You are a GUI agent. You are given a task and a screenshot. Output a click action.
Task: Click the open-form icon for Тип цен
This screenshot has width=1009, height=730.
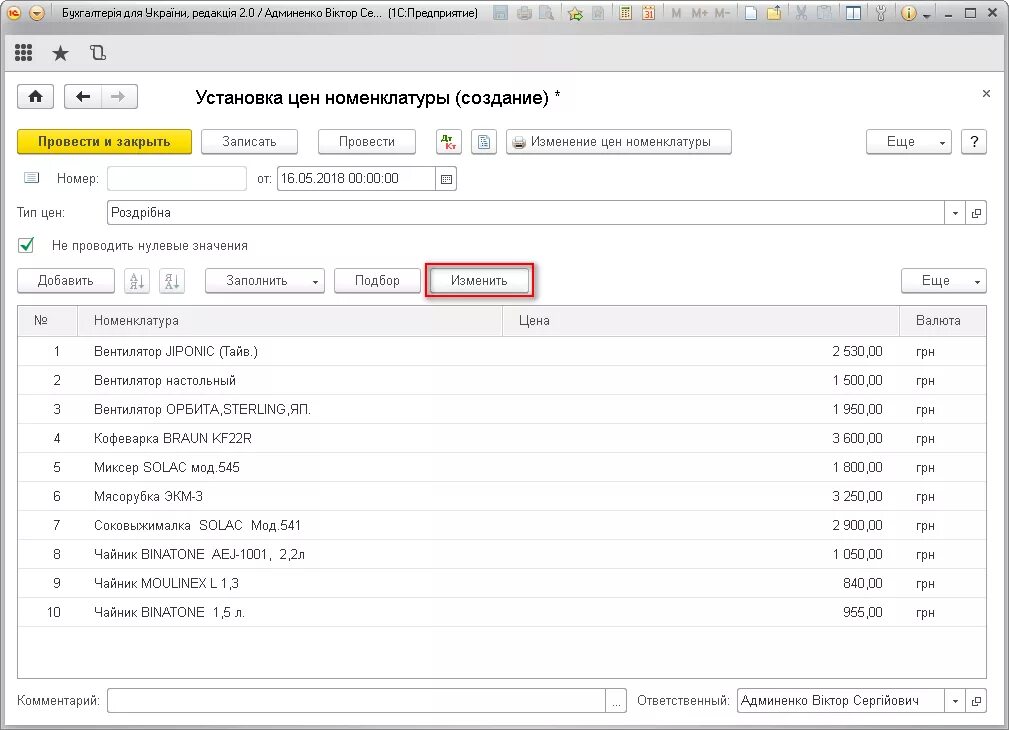(976, 213)
